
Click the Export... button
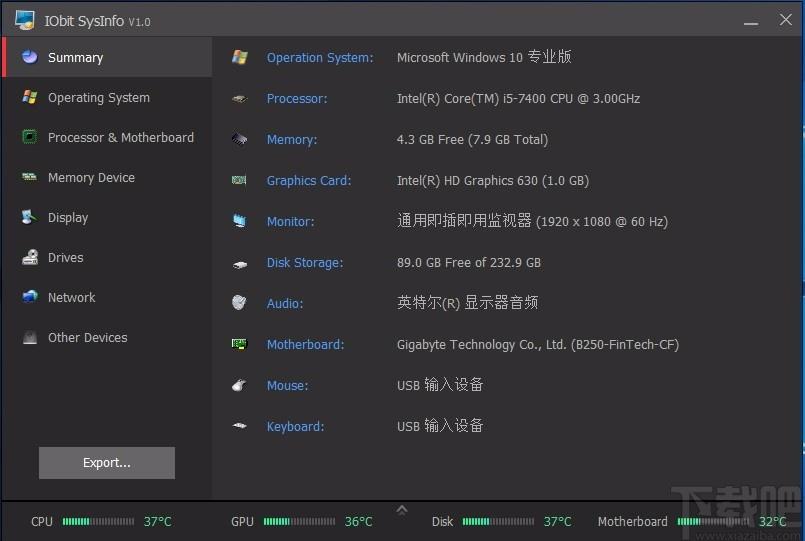click(x=107, y=462)
